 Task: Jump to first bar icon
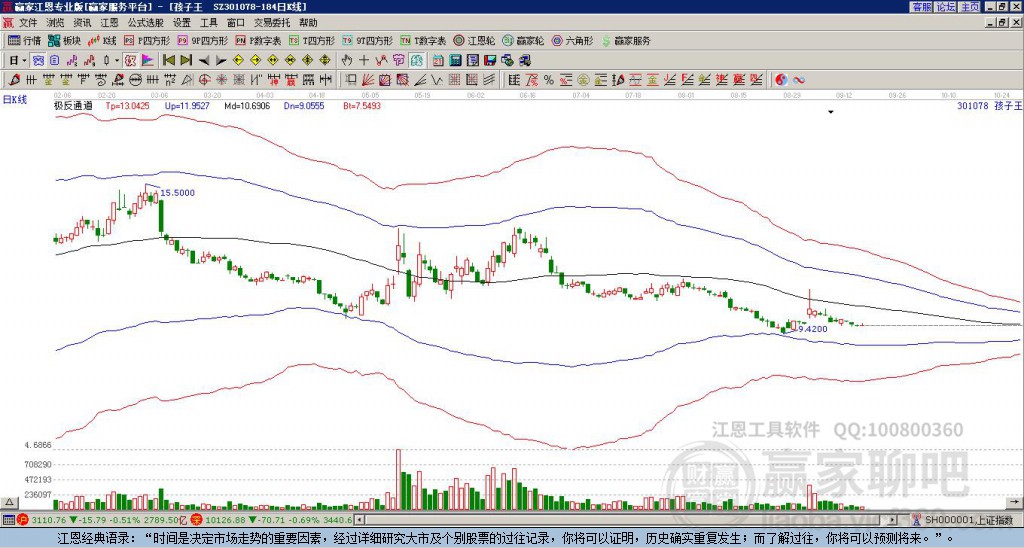[168, 61]
